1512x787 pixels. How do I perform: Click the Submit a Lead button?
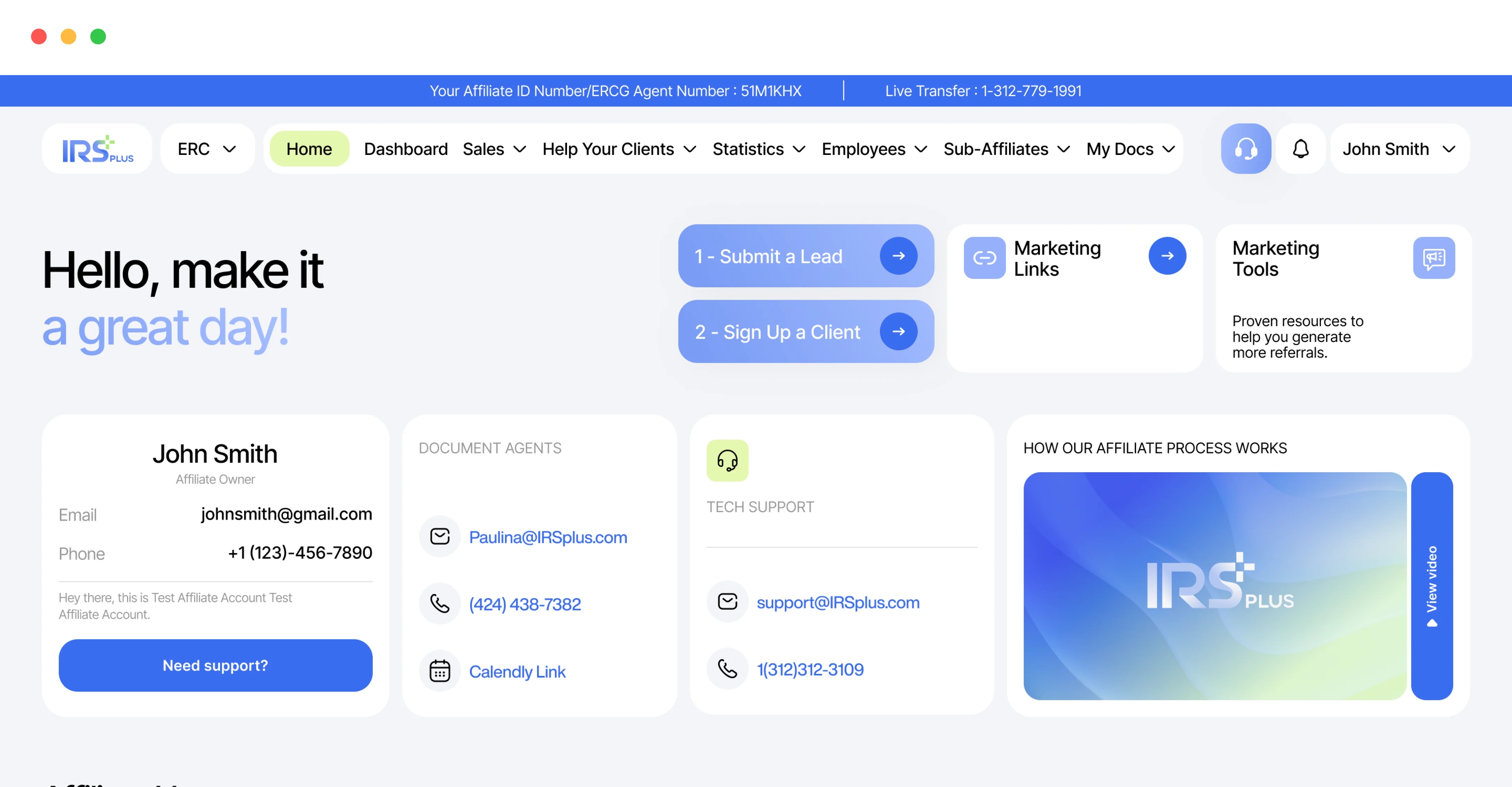(805, 256)
